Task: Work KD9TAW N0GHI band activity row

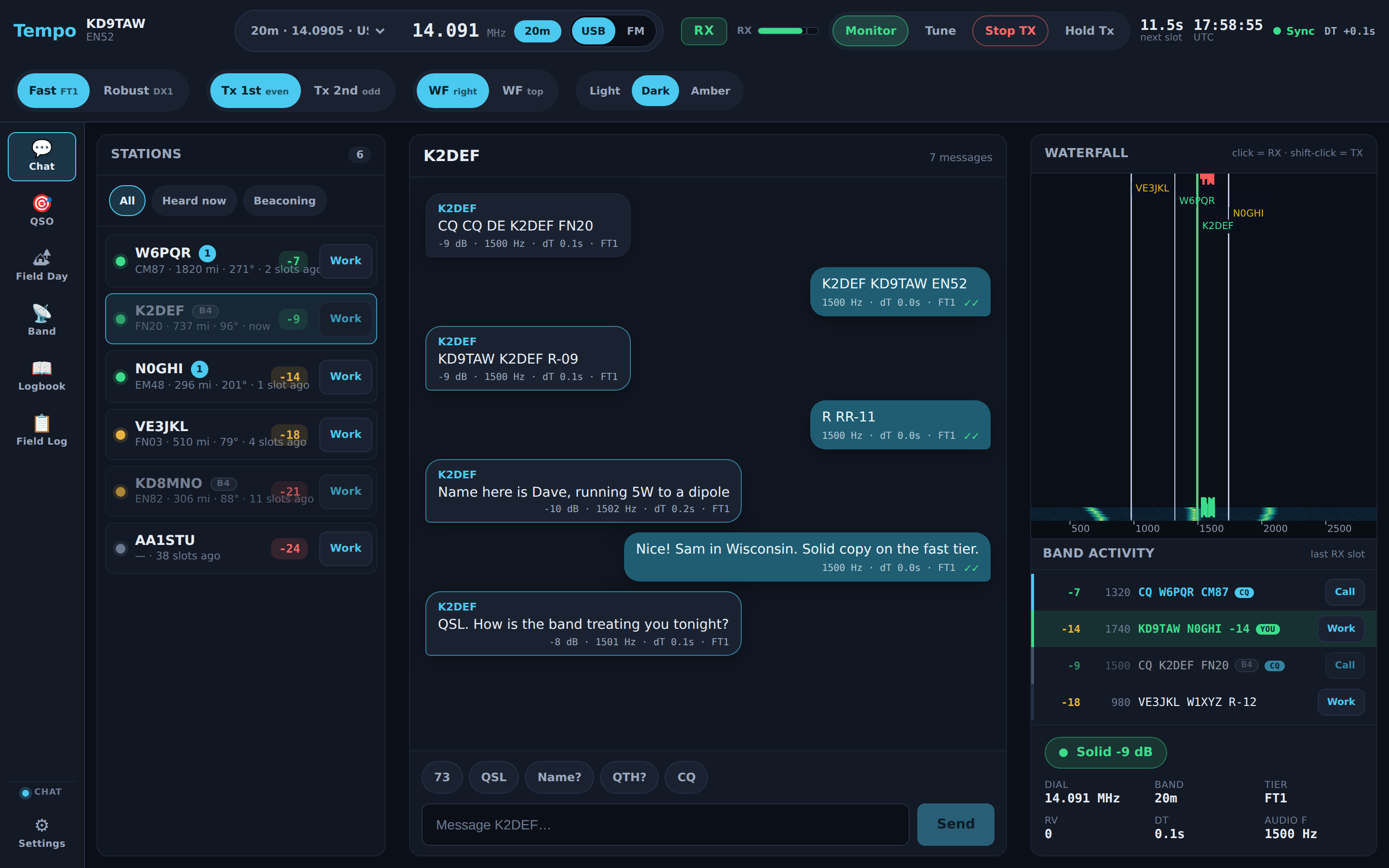Action: pos(1341,629)
